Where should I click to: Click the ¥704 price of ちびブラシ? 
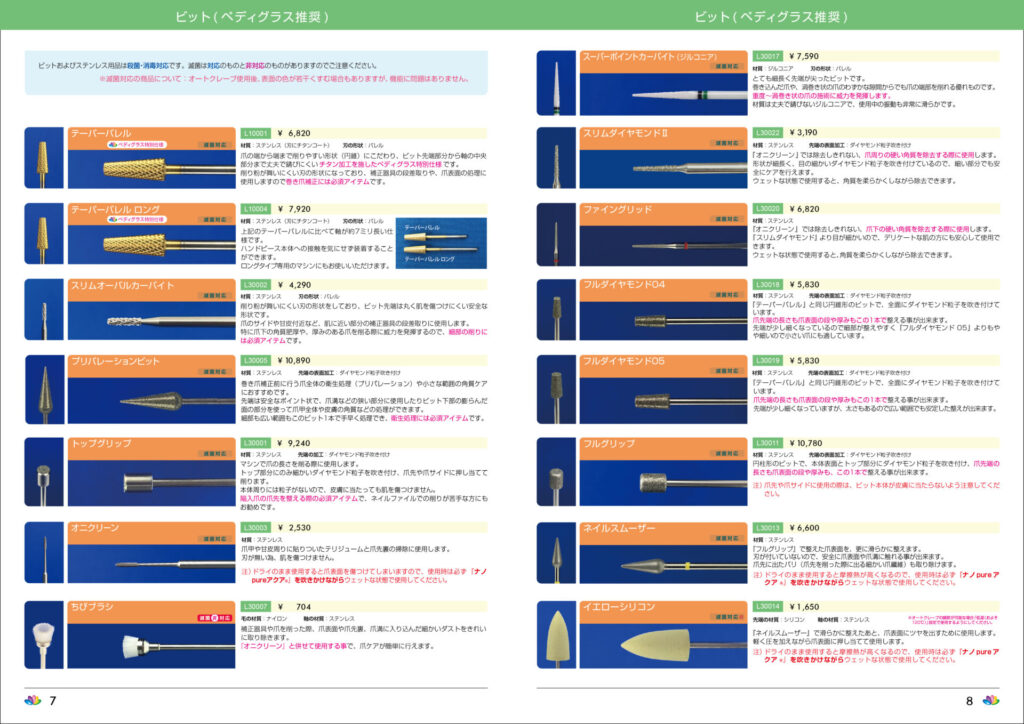[x=295, y=606]
